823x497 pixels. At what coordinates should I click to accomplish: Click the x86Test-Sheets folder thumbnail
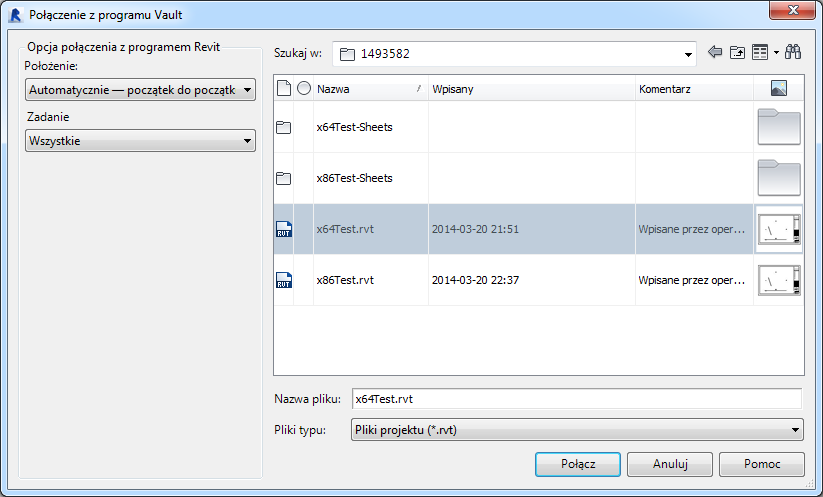point(779,178)
